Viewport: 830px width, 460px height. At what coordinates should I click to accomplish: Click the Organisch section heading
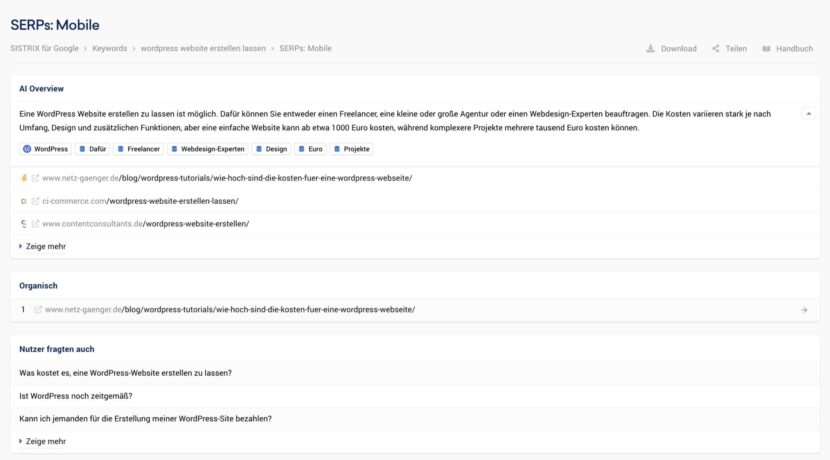click(x=38, y=286)
